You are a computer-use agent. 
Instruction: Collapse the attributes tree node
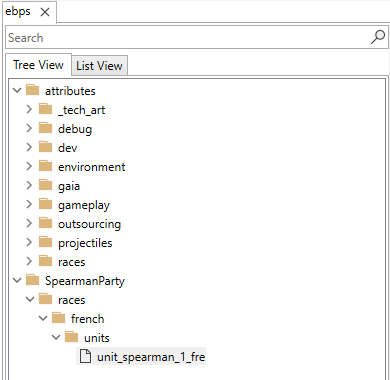[x=17, y=90]
